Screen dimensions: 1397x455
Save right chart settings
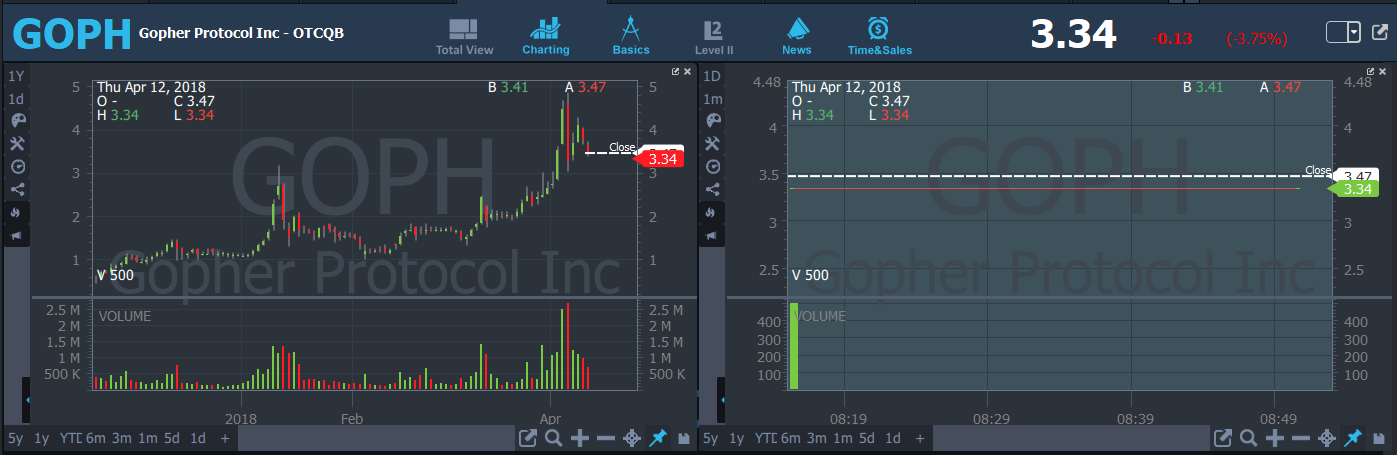pos(1378,438)
